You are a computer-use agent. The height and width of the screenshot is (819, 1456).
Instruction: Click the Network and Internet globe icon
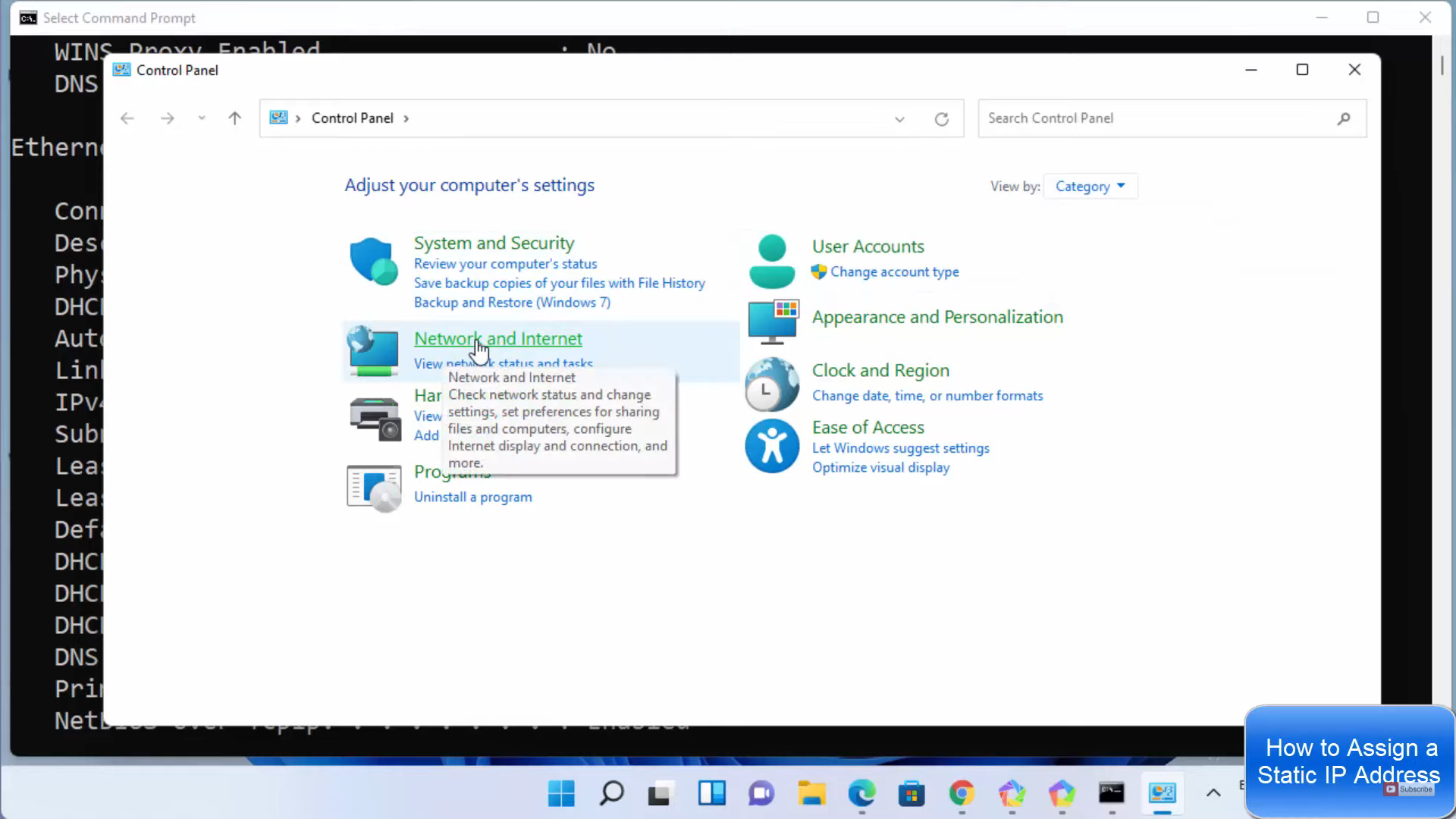(x=373, y=351)
